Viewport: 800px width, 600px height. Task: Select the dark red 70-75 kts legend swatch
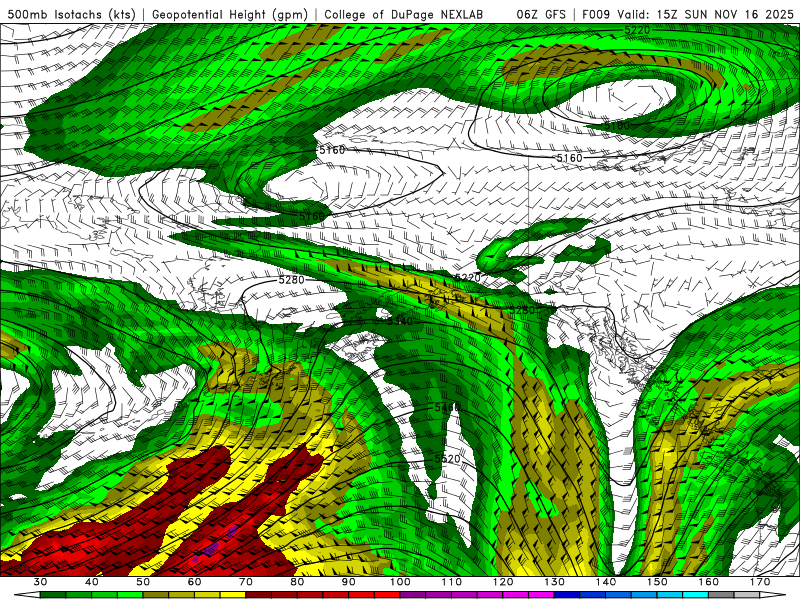click(x=259, y=595)
